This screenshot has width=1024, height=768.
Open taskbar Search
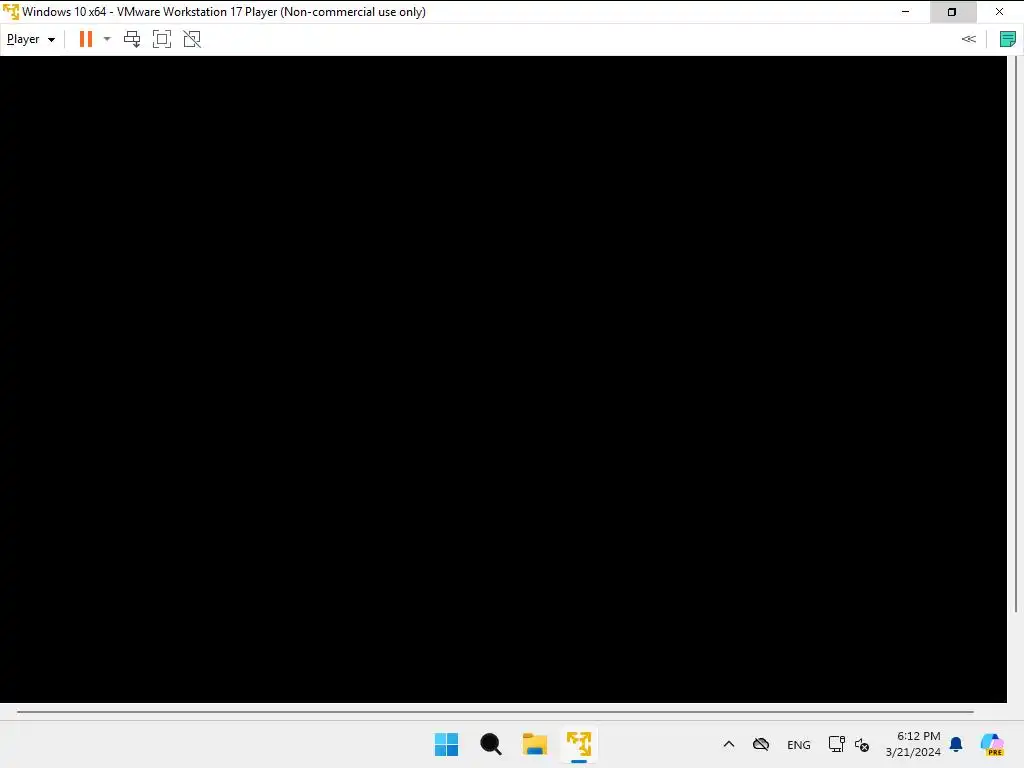pos(490,744)
